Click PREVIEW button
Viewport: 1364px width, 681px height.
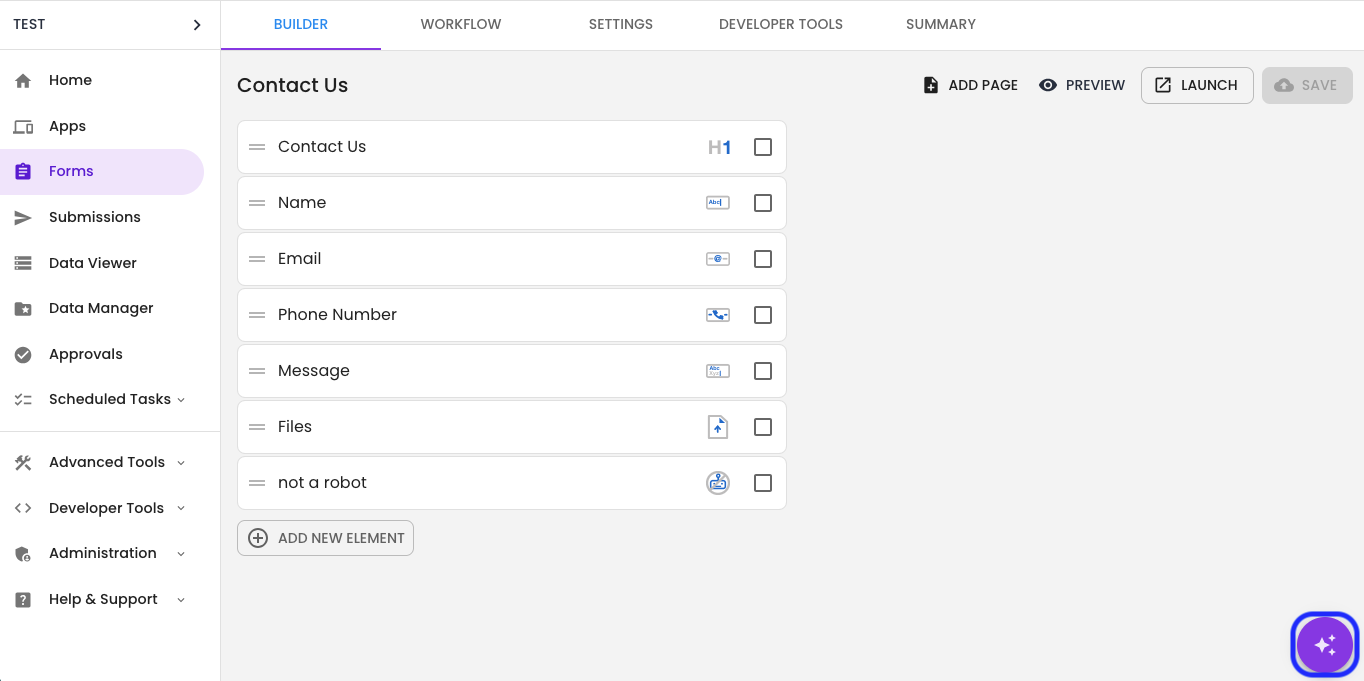[1082, 86]
